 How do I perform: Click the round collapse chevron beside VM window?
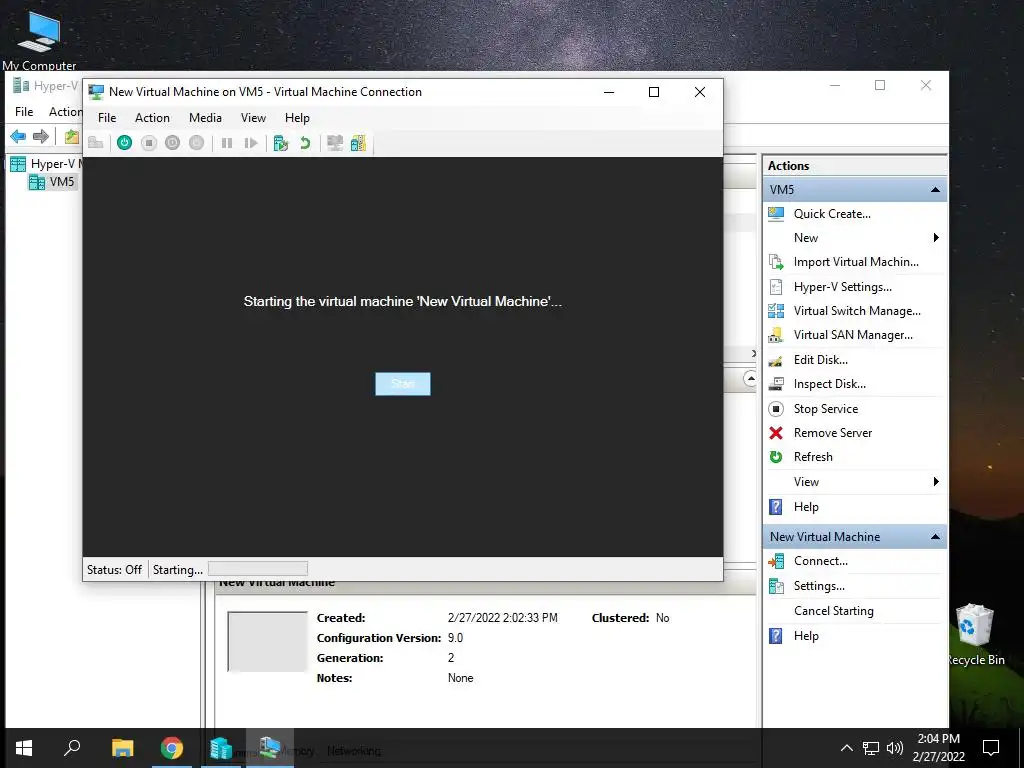(x=750, y=379)
